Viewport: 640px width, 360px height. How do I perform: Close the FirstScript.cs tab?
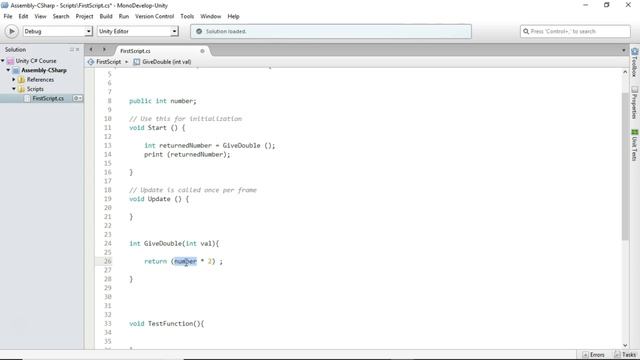point(202,51)
